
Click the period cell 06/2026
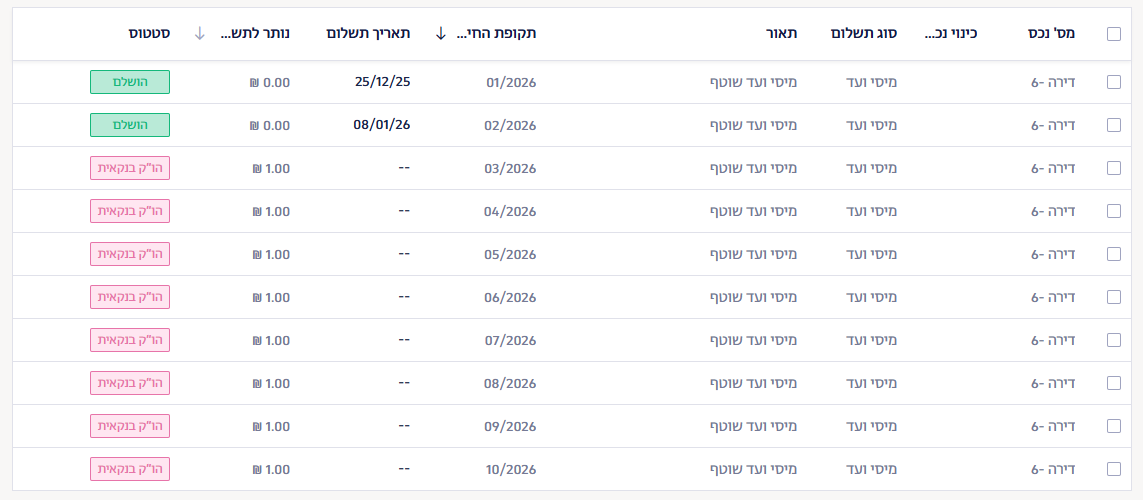pyautogui.click(x=510, y=297)
